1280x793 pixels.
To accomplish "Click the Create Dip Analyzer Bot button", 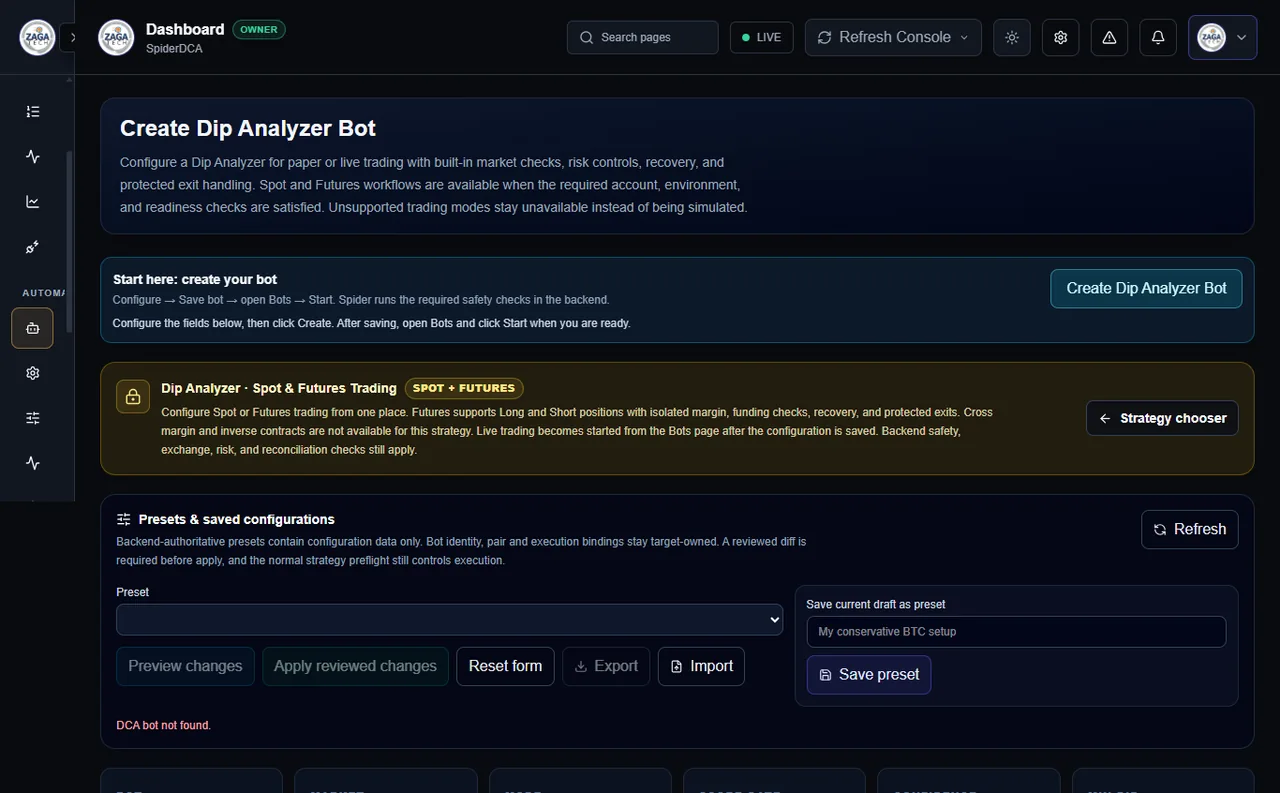I will pos(1146,288).
